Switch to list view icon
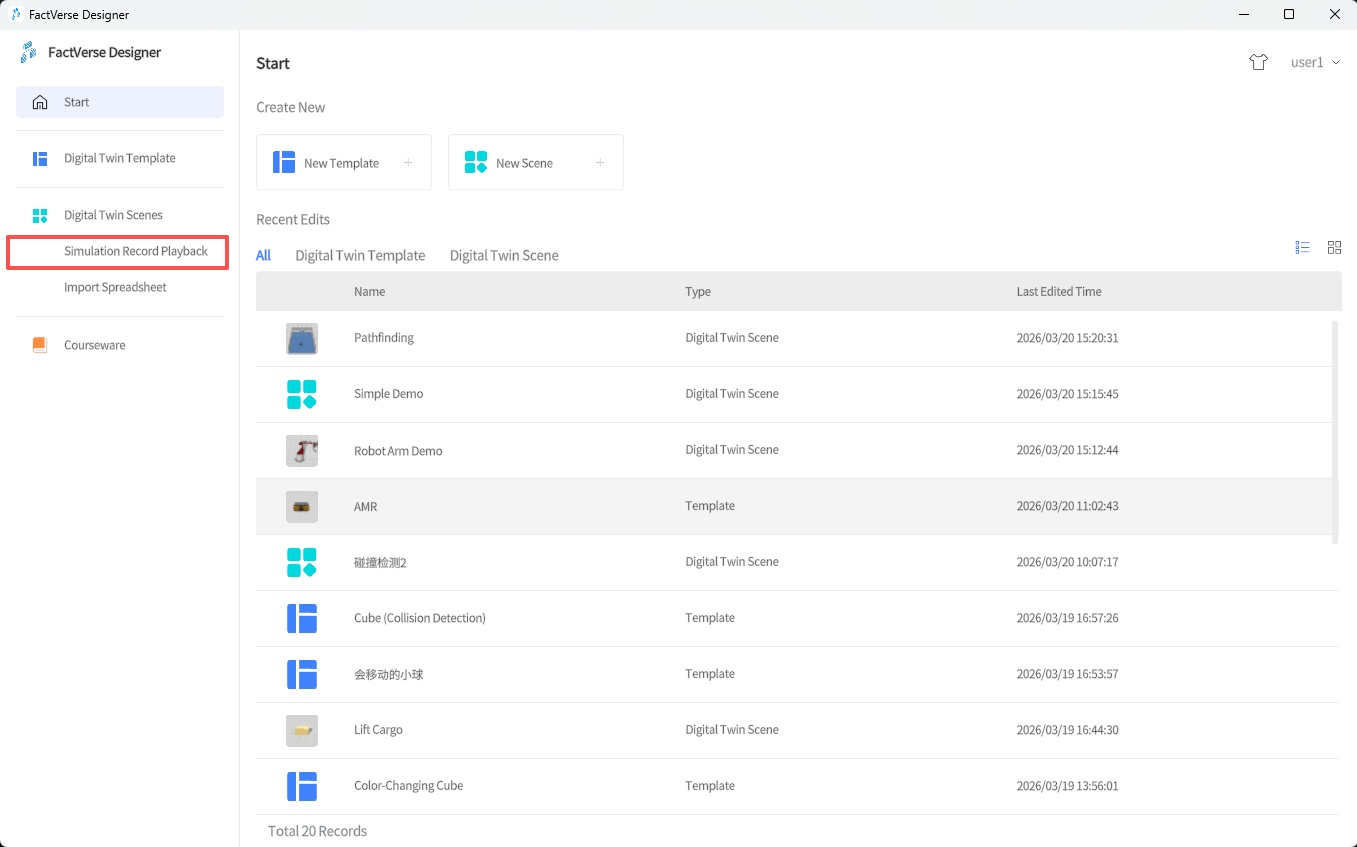The height and width of the screenshot is (847, 1357). point(1302,248)
